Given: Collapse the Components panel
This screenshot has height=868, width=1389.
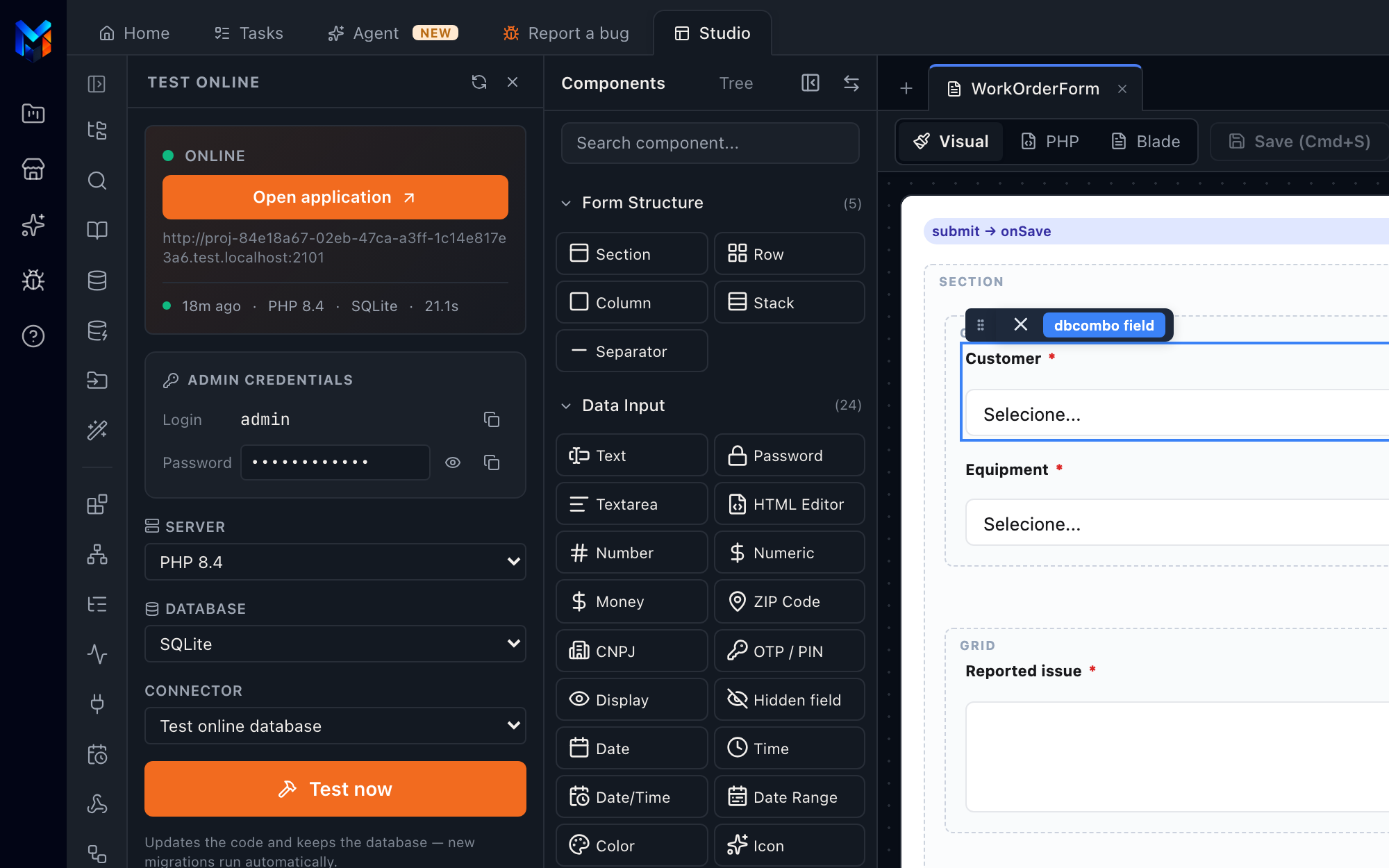Looking at the screenshot, I should pyautogui.click(x=810, y=83).
